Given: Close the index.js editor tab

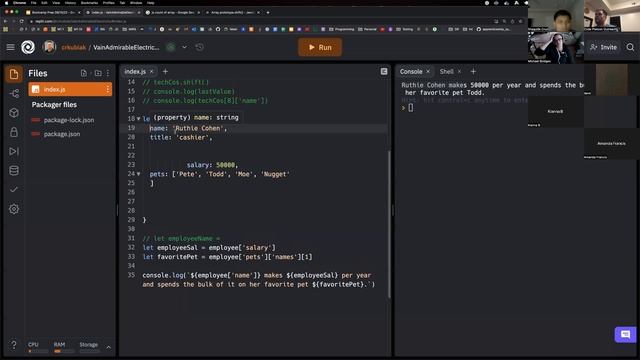Looking at the screenshot, I should (152, 71).
